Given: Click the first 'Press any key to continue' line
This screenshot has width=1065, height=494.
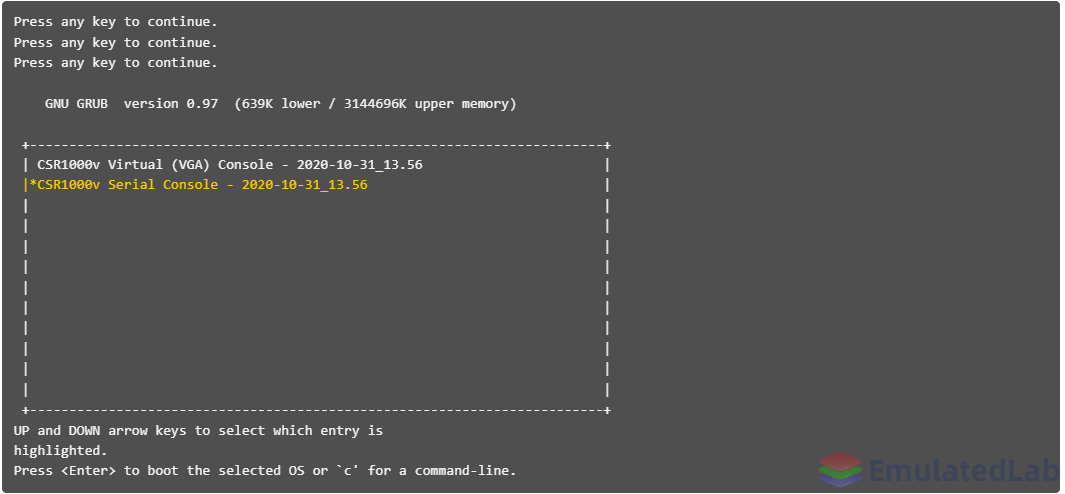Looking at the screenshot, I should coord(115,22).
